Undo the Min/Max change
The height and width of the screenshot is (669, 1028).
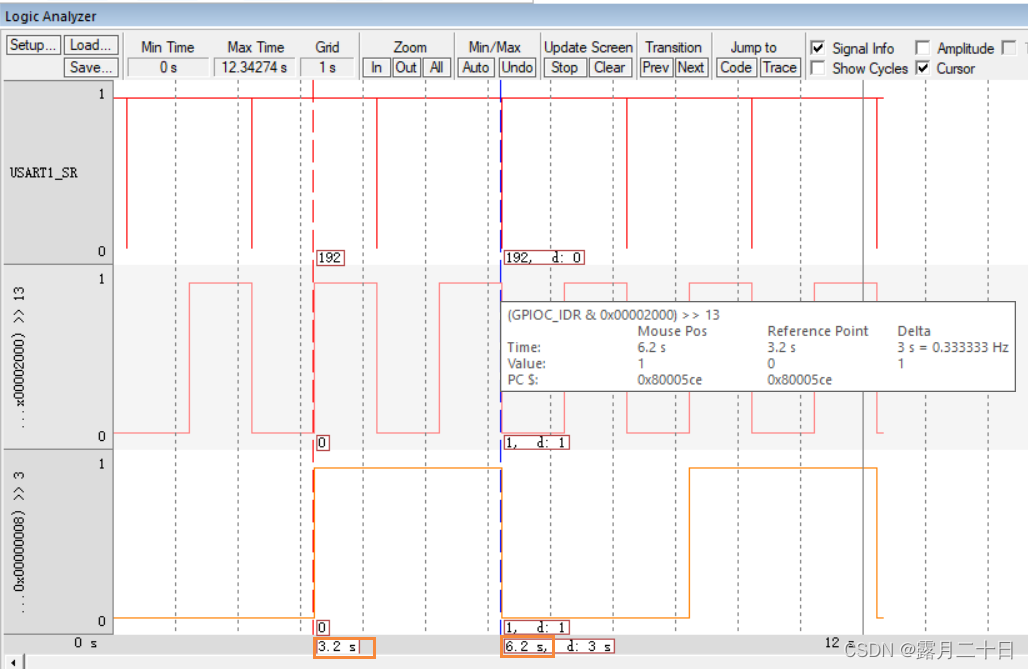(517, 68)
